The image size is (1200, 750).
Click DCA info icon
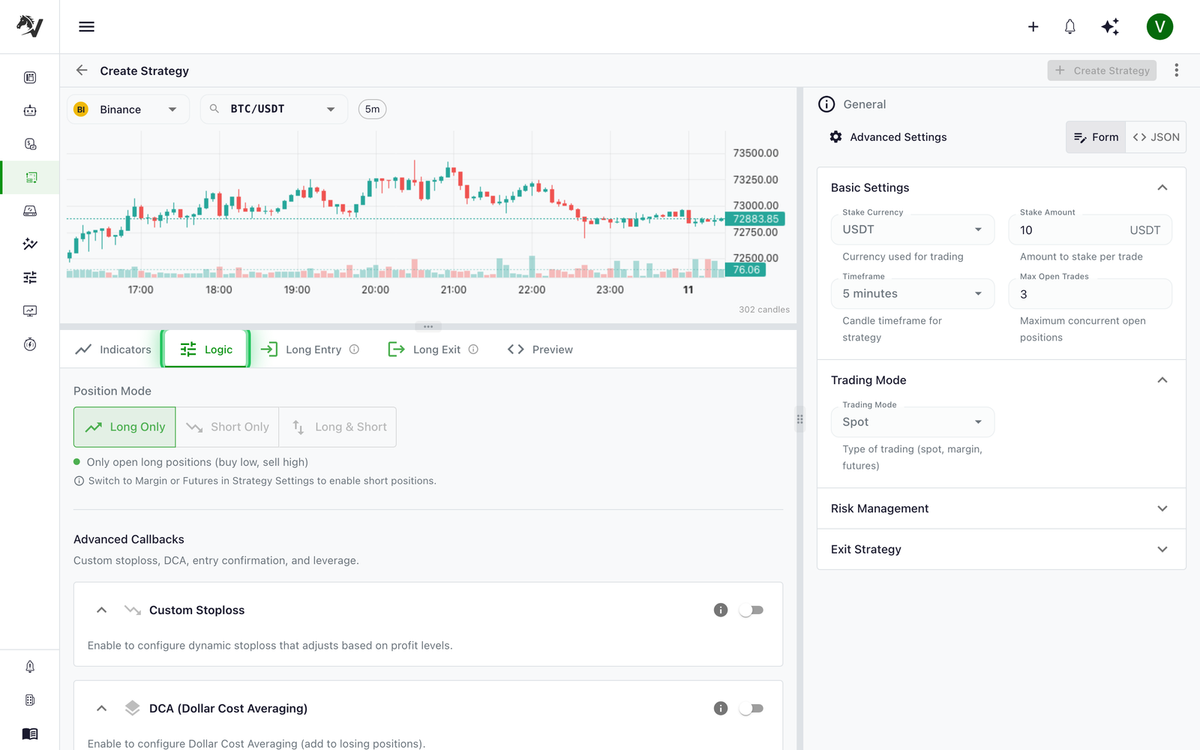point(720,708)
